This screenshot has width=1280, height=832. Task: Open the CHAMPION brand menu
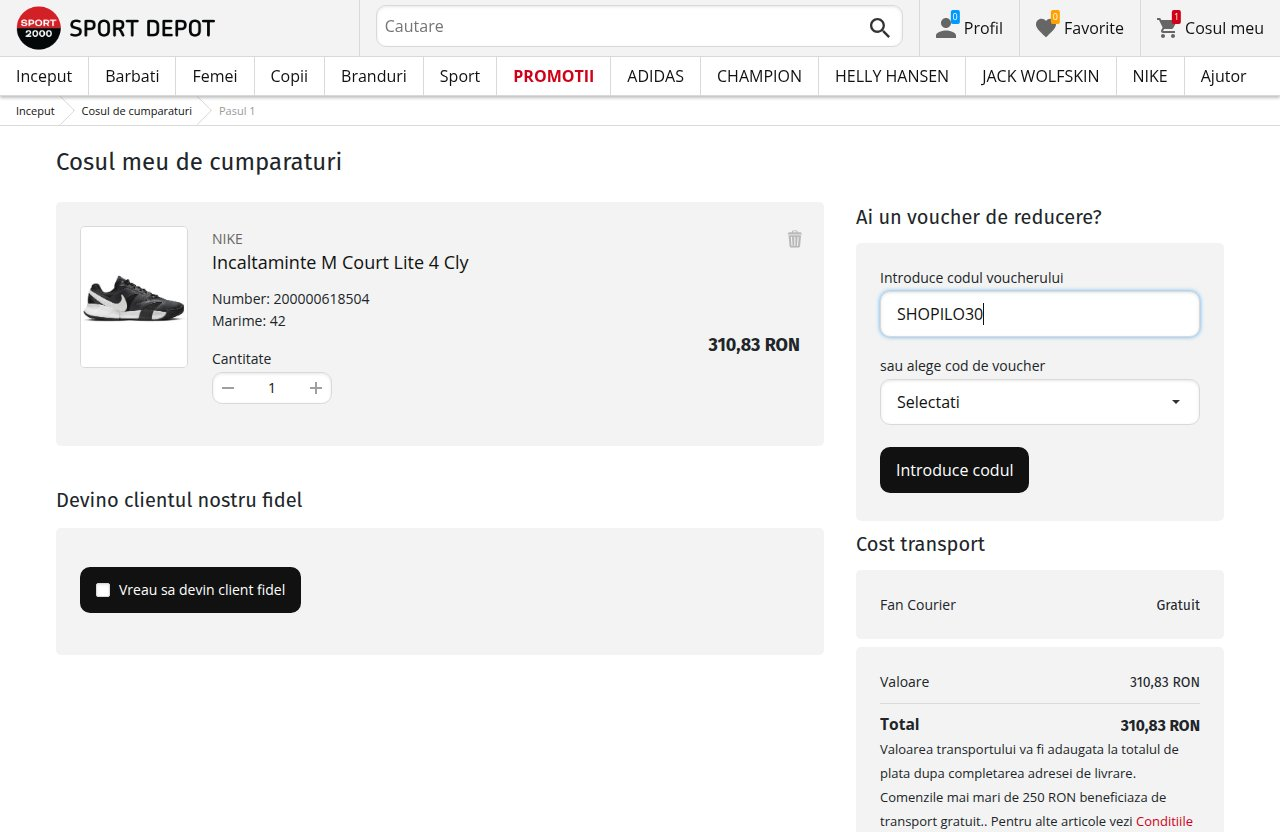pyautogui.click(x=759, y=76)
